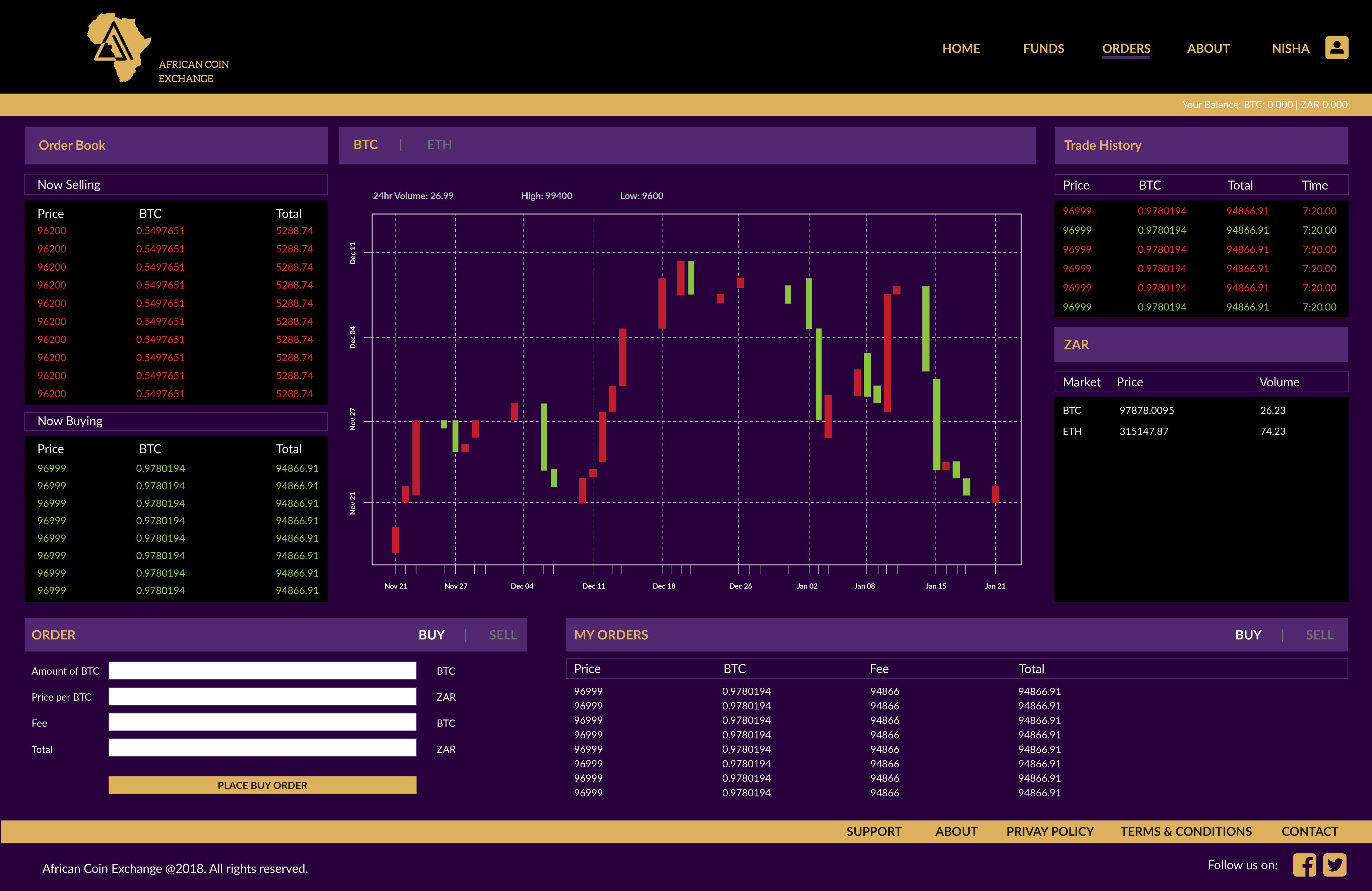Click the Dec 18 date label under the chart

(663, 586)
